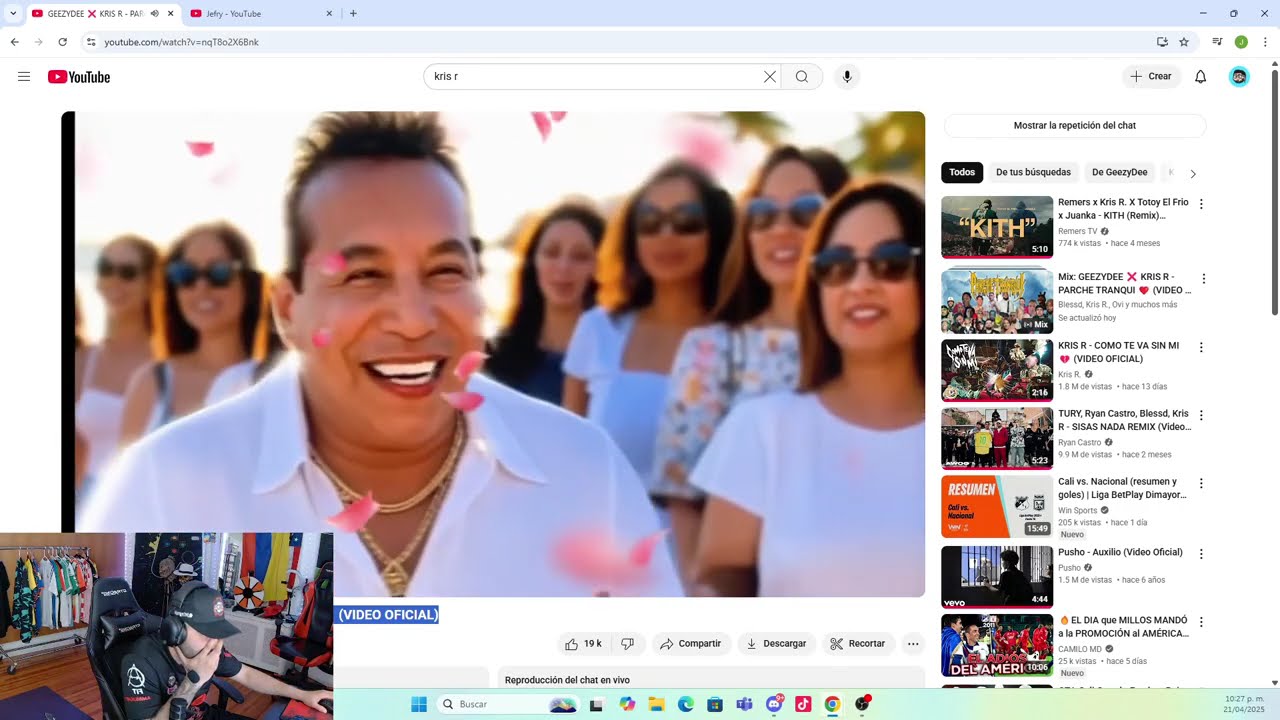This screenshot has width=1280, height=720.
Task: Click the magnifier search button
Action: 802,77
